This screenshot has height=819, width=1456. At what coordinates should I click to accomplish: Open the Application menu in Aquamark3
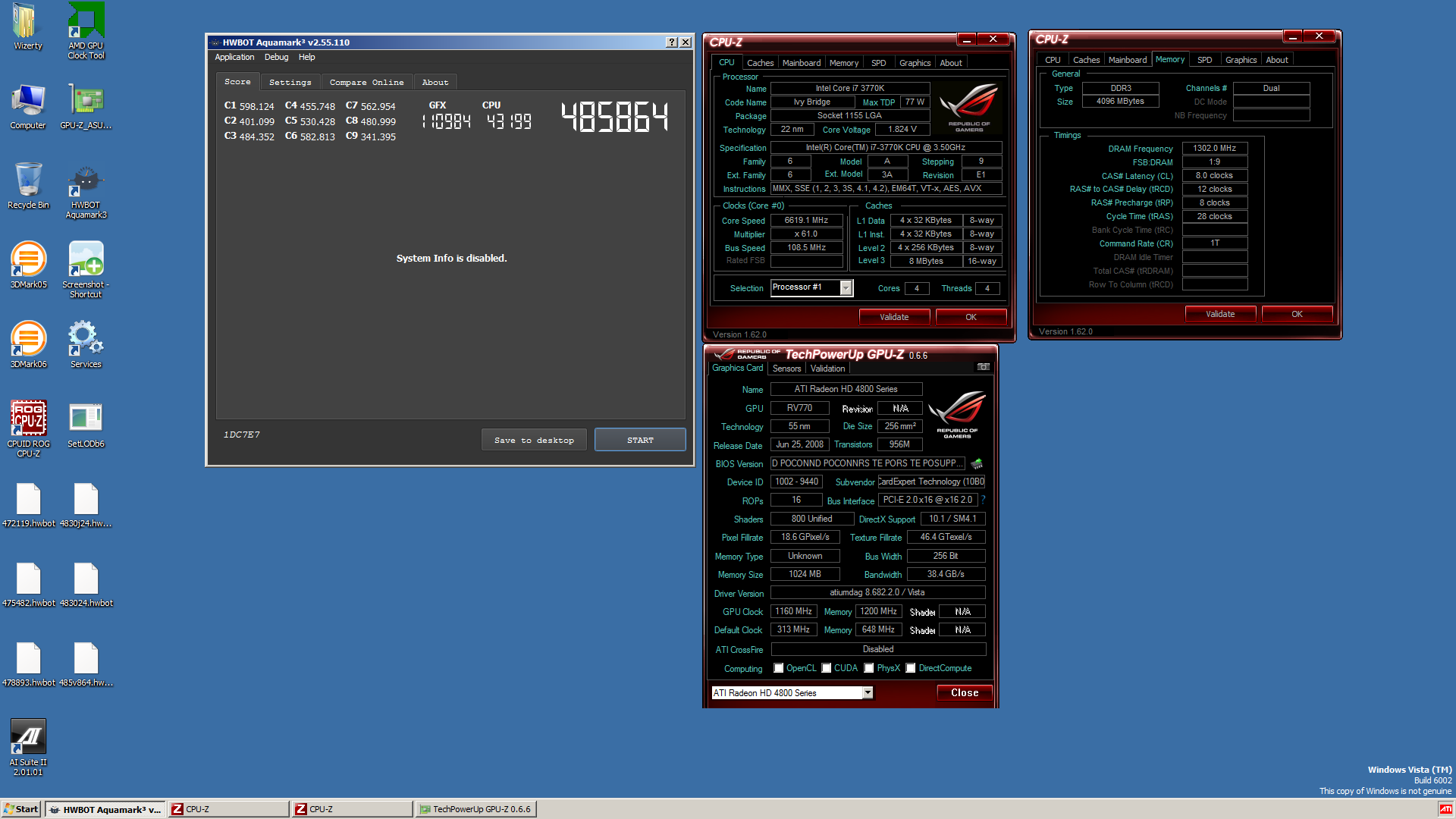(x=234, y=57)
